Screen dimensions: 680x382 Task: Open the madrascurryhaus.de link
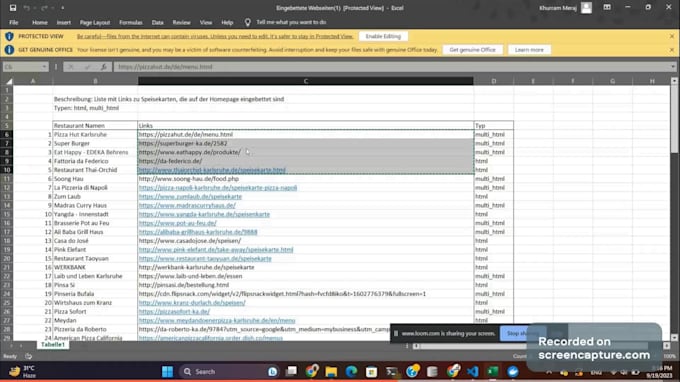[187, 206]
